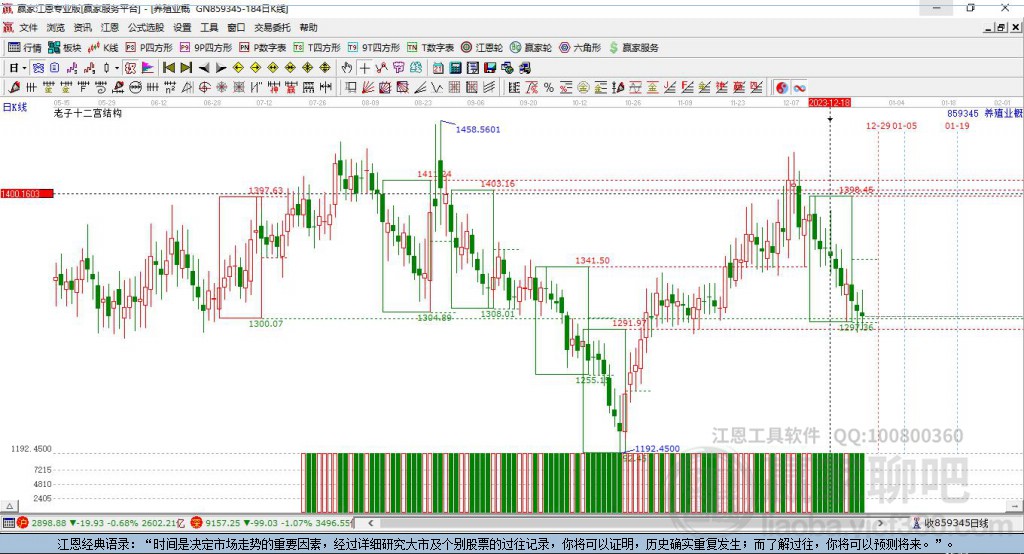Open the T四方形 tool
The image size is (1024, 554).
[317, 48]
